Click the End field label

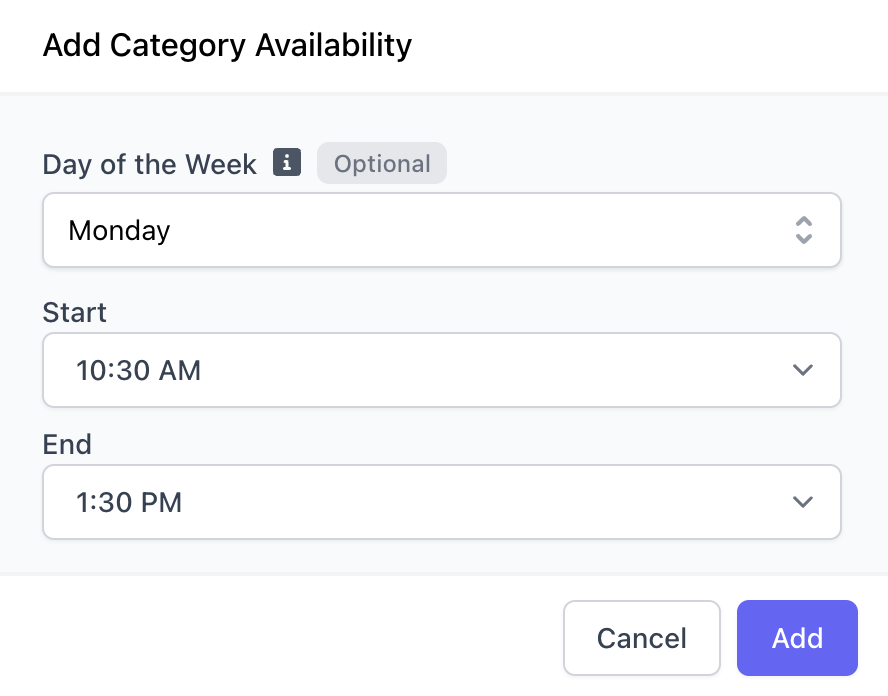[67, 444]
